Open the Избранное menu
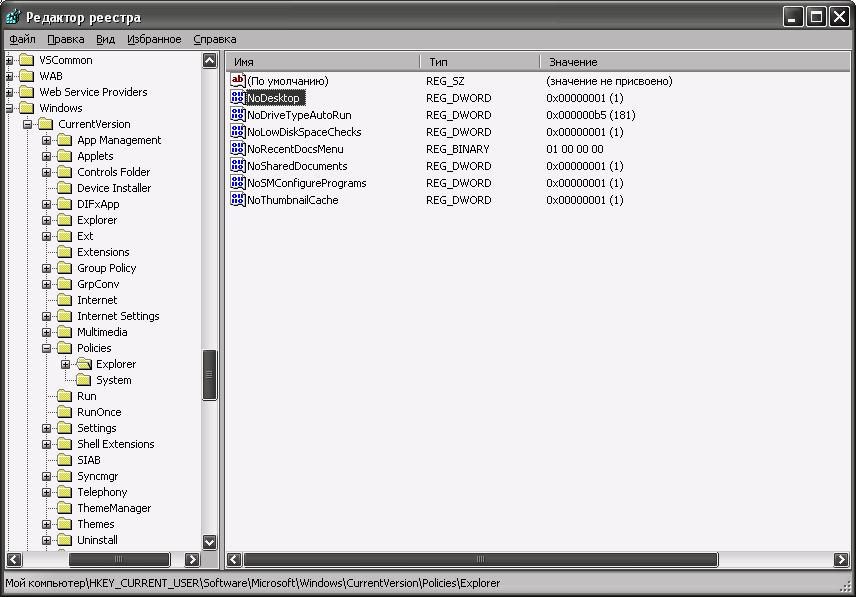Screen dimensions: 856x597 coord(154,39)
